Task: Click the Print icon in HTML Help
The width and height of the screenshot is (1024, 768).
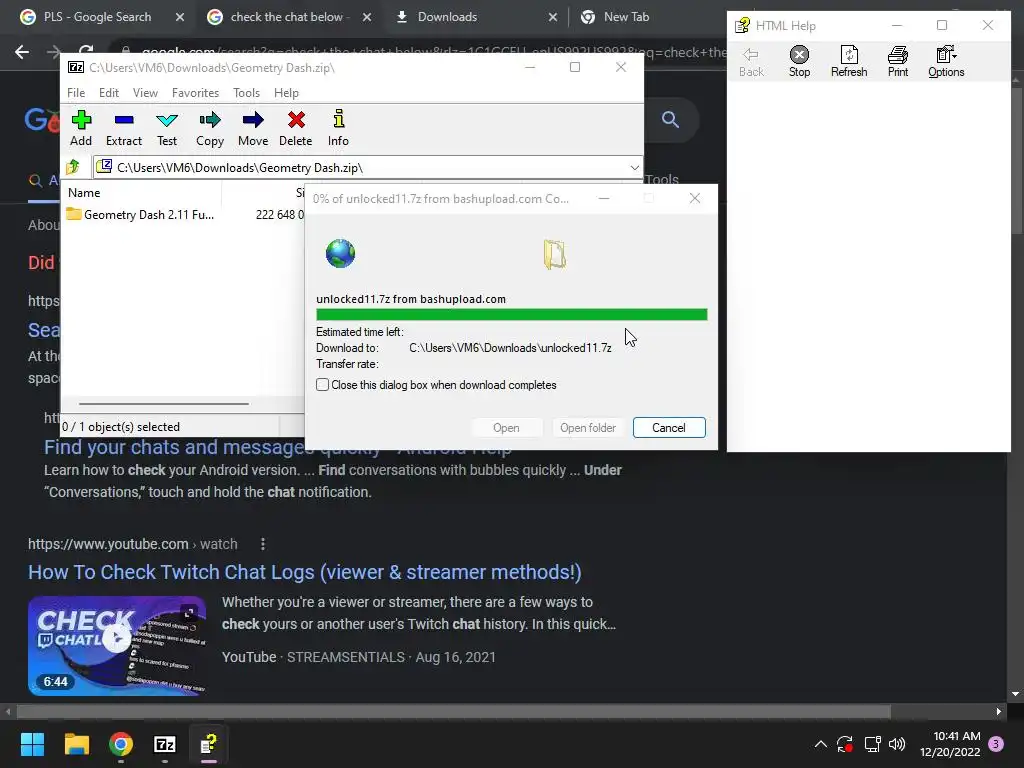Action: (x=898, y=62)
